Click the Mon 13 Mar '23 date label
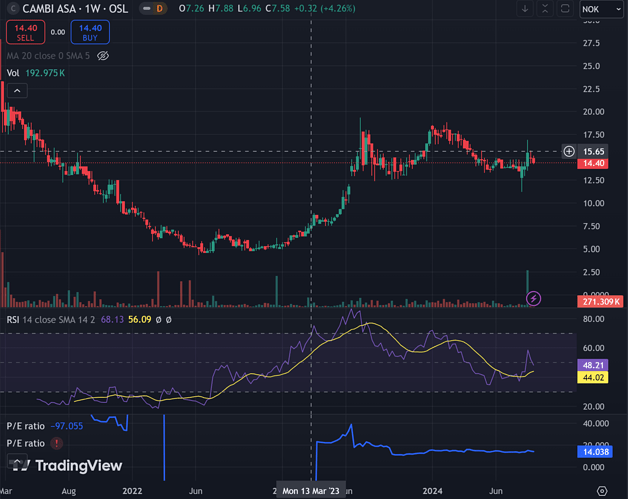This screenshot has height=499, width=628. click(311, 491)
